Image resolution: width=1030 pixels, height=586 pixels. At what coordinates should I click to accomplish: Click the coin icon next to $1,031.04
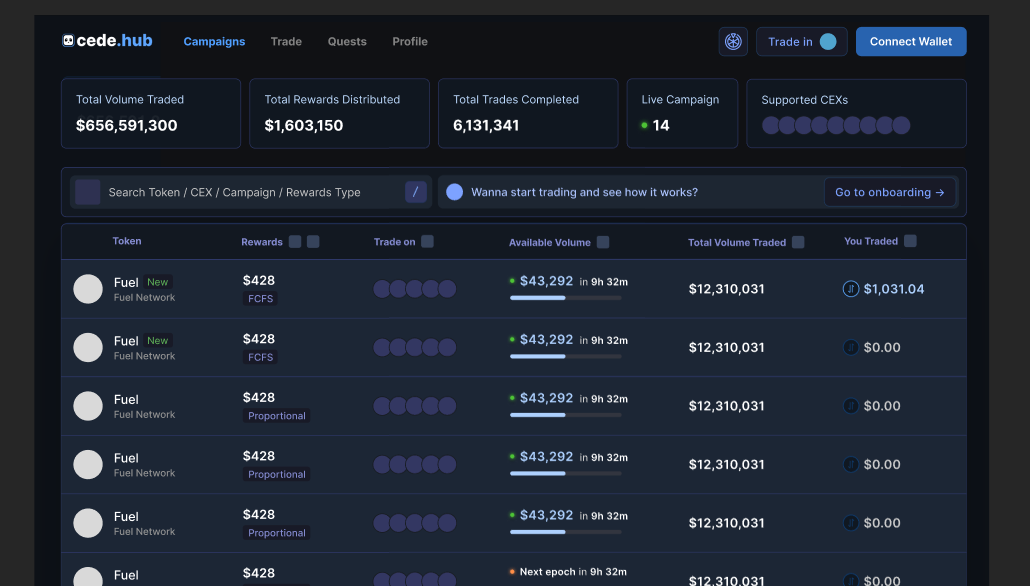(x=851, y=289)
